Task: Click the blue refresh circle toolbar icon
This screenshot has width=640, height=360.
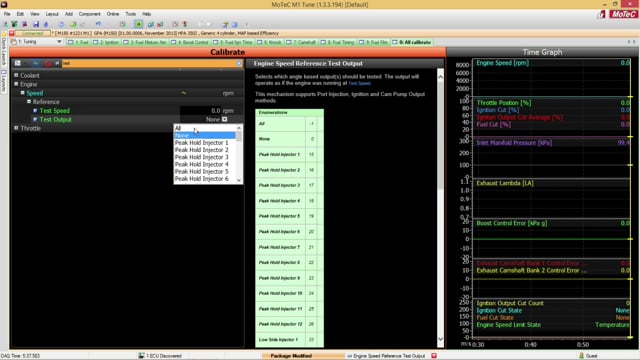Action: click(61, 24)
